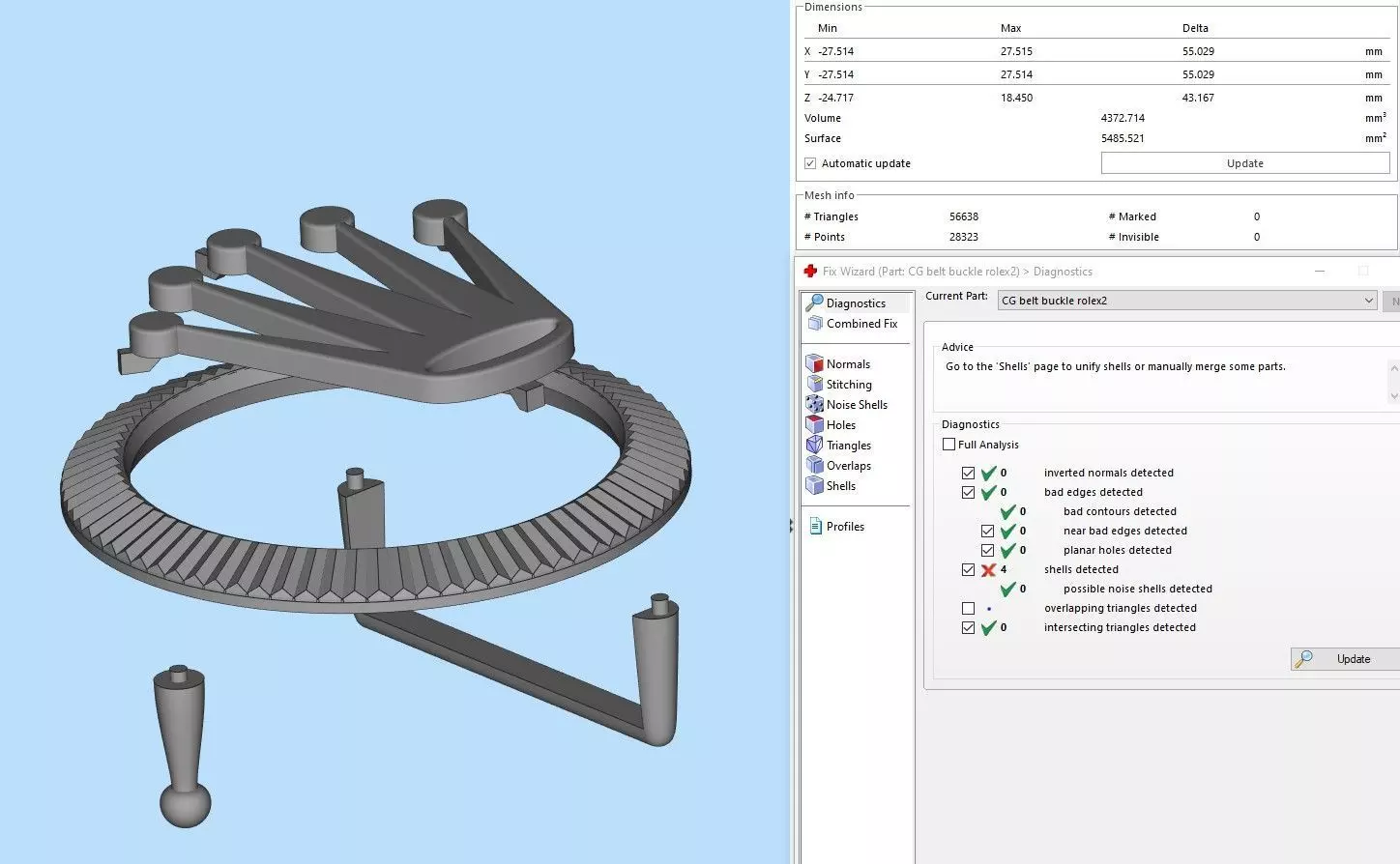Open the Profiles page

click(845, 527)
